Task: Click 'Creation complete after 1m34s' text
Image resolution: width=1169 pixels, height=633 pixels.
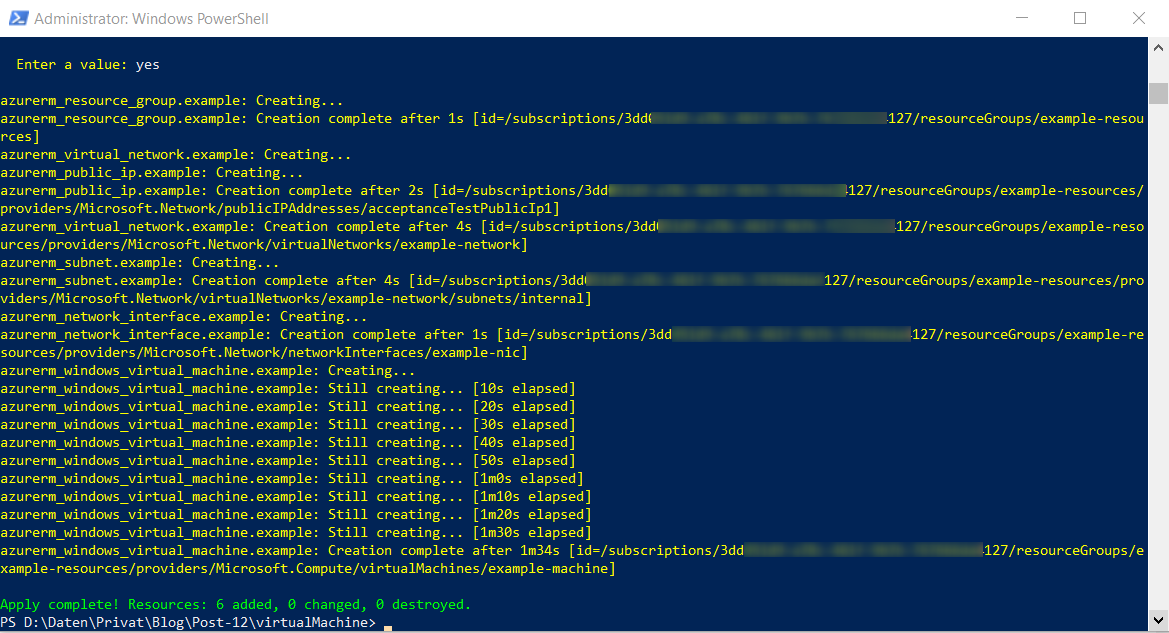Action: [x=444, y=550]
